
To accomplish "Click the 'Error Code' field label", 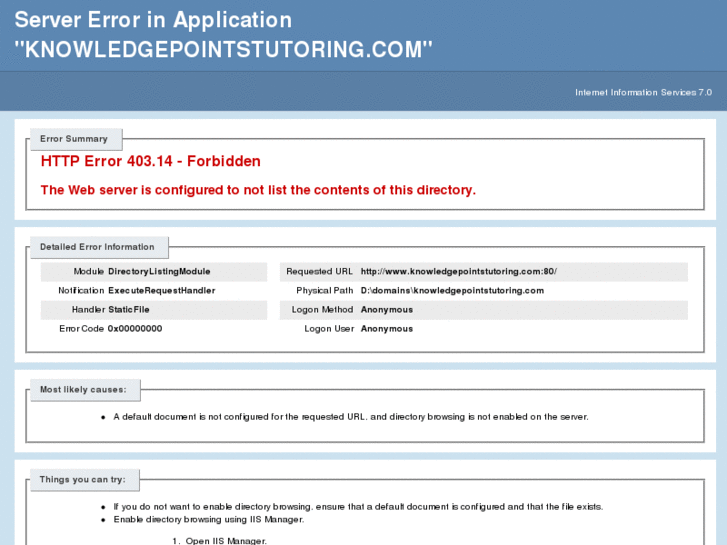I will coord(81,328).
